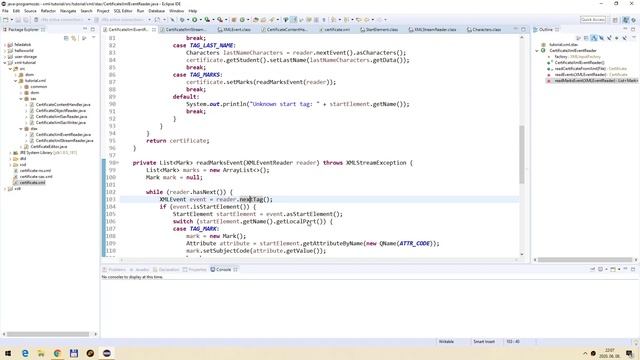Select the Java perspective icon
The height and width of the screenshot is (360, 640).
pos(626,20)
